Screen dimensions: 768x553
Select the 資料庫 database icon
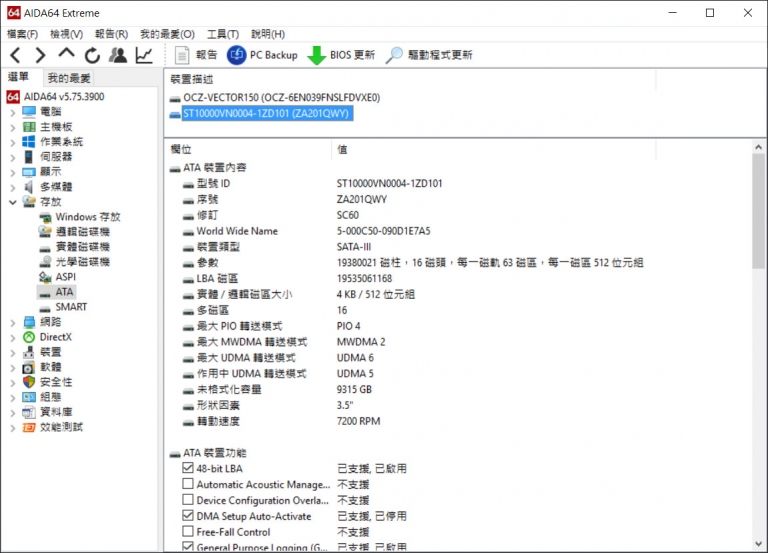coord(29,412)
